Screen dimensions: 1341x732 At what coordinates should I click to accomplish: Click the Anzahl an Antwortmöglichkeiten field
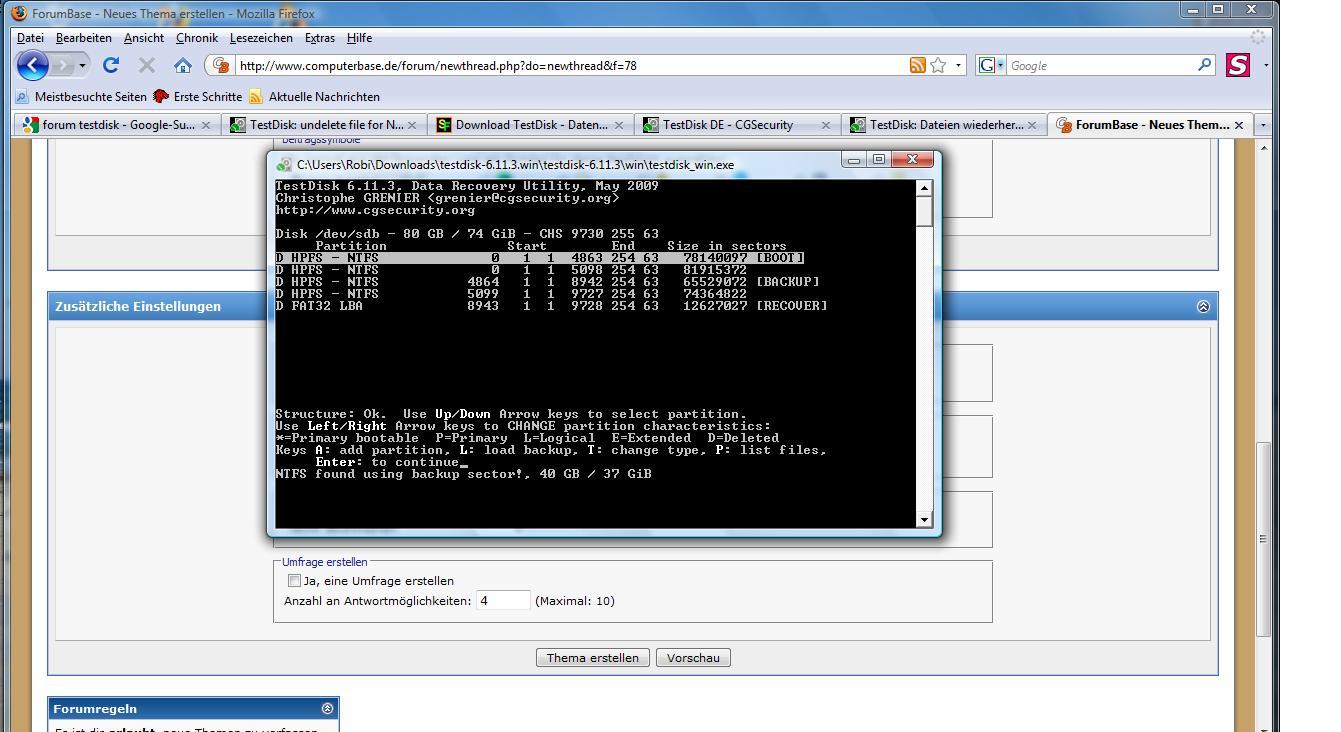pos(503,601)
